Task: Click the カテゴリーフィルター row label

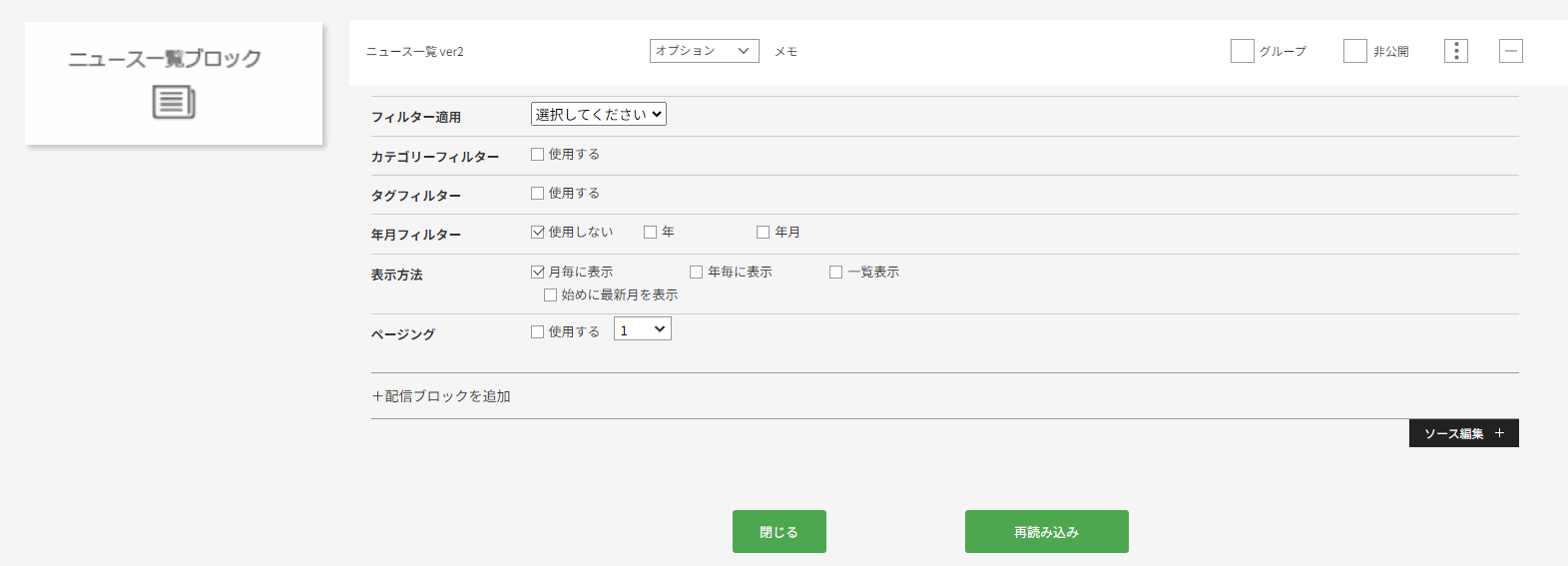Action: point(435,157)
